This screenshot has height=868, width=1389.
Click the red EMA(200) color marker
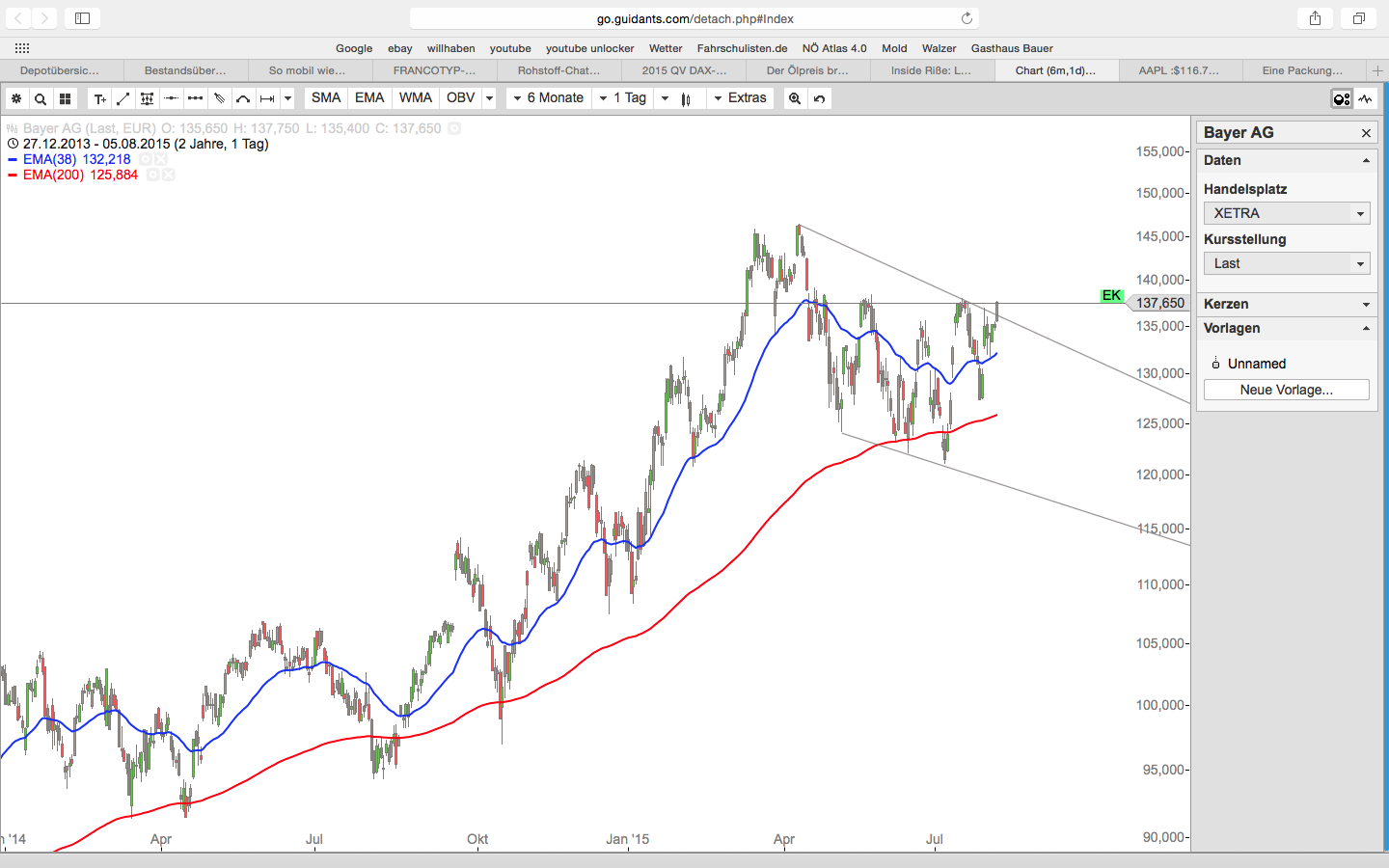(13, 175)
